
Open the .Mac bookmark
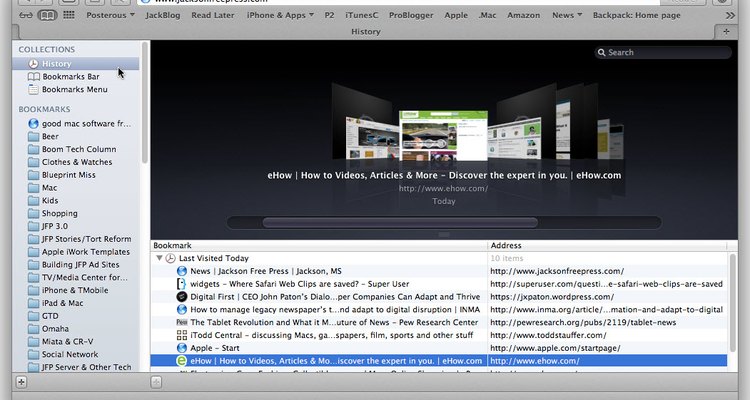(x=487, y=15)
